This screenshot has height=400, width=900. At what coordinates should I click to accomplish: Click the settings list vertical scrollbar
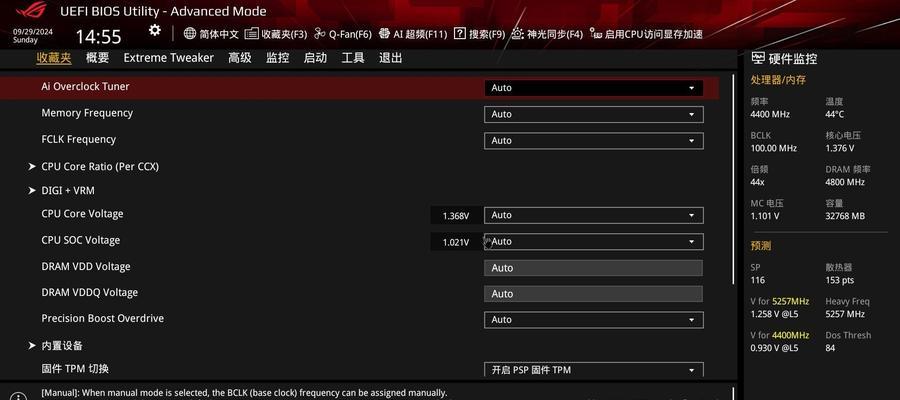click(734, 178)
